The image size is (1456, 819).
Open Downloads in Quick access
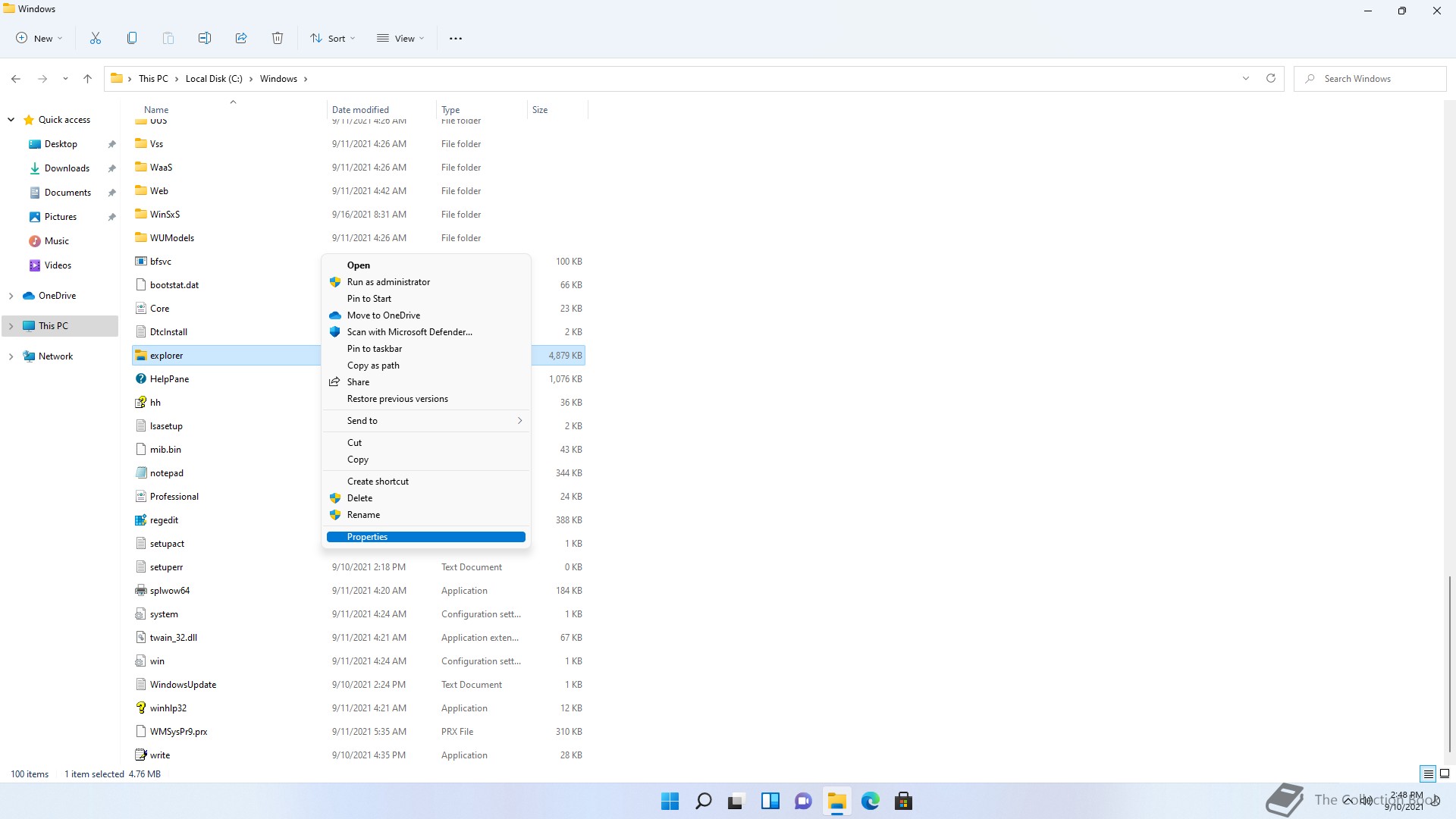[67, 168]
